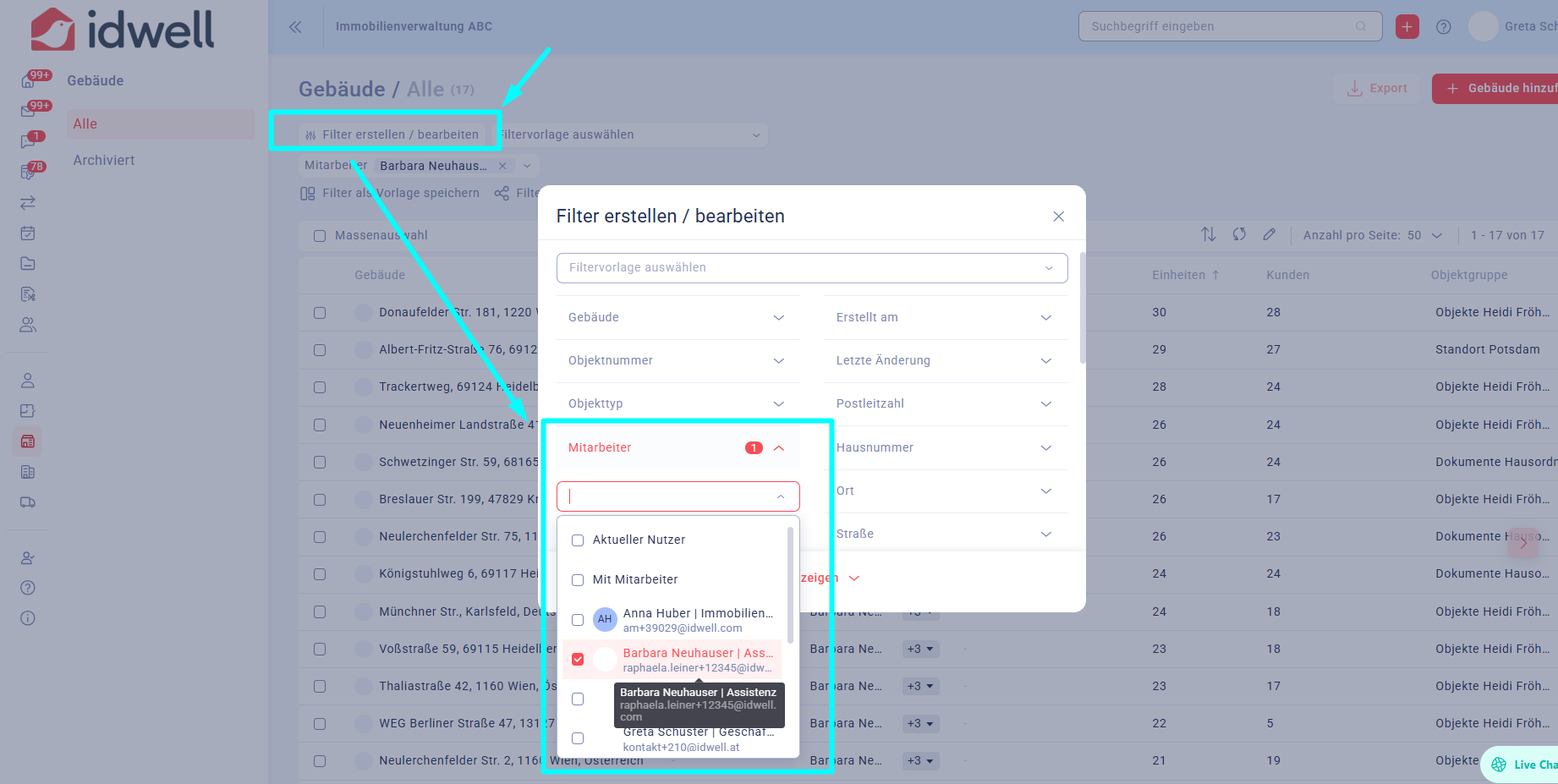Screen dimensions: 1558x784
Task: Expand the Letzte Änderung filter section
Action: click(x=945, y=360)
